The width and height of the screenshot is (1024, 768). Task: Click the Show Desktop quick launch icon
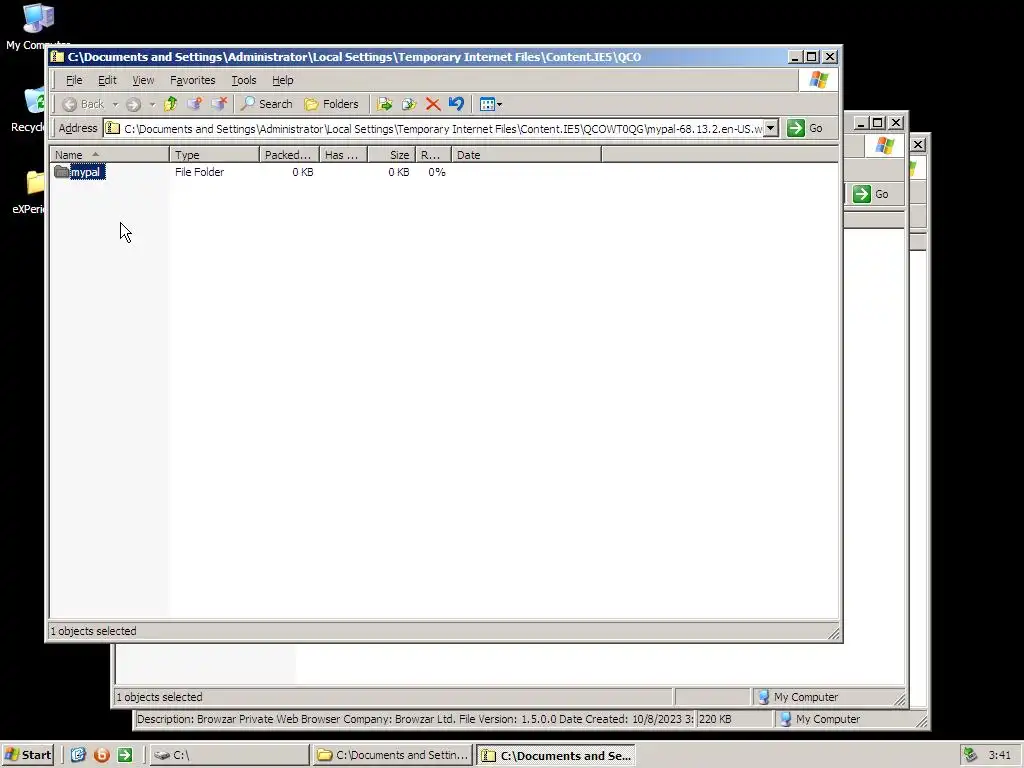pyautogui.click(x=78, y=755)
